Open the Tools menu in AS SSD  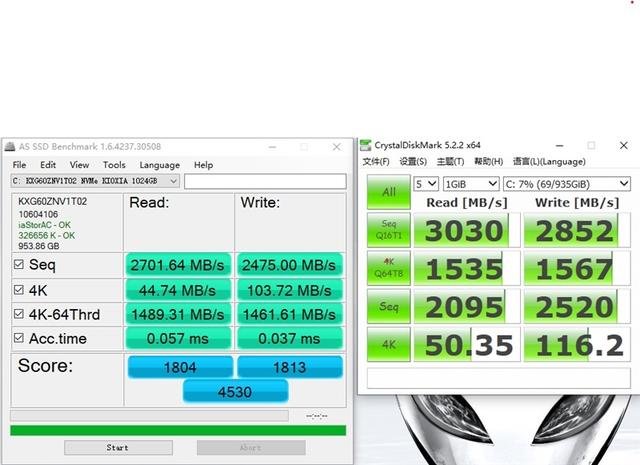114,165
